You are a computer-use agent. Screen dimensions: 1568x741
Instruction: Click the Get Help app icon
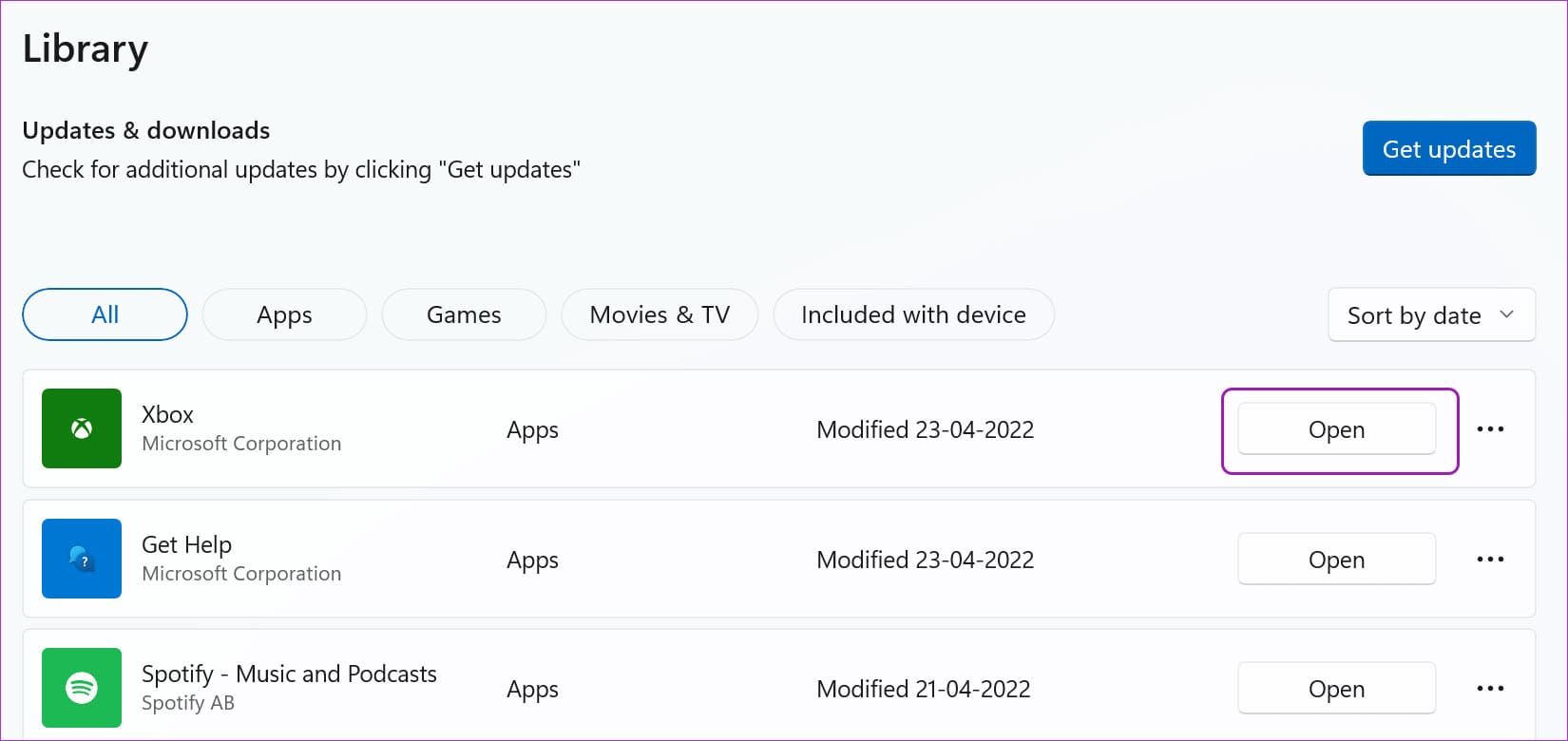pyautogui.click(x=82, y=559)
